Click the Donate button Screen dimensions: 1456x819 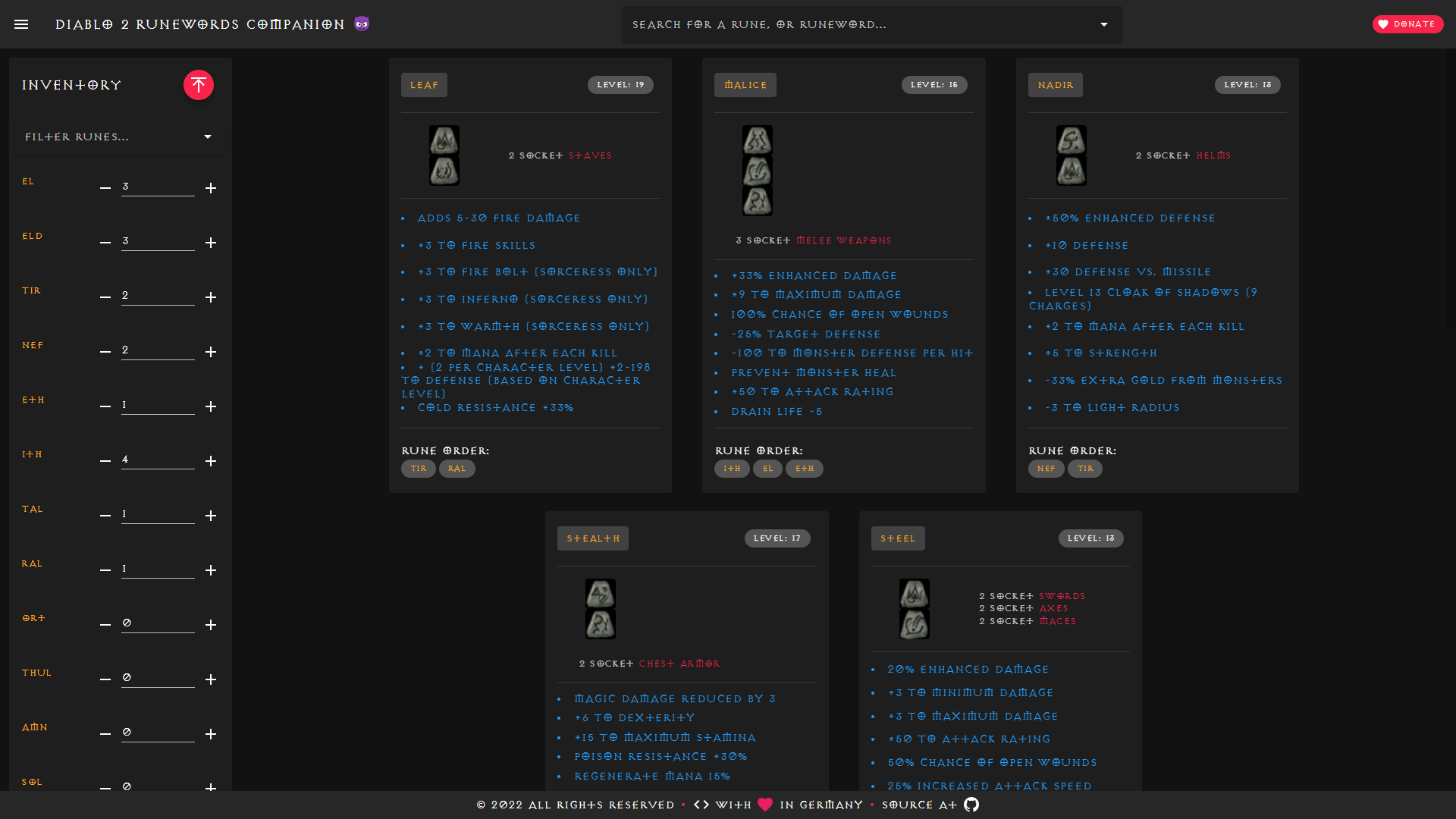click(1407, 24)
